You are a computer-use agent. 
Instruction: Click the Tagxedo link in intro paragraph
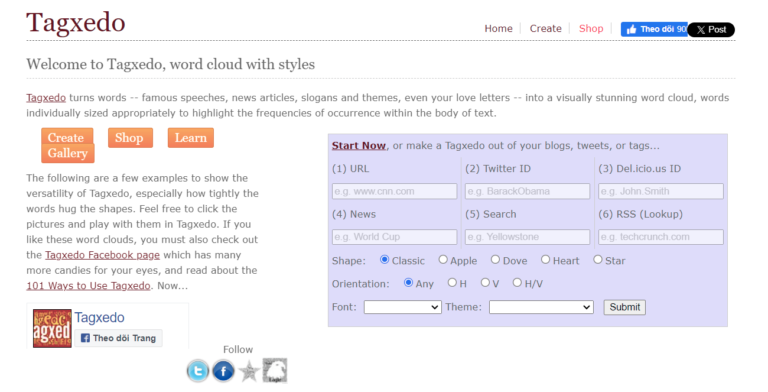point(46,98)
